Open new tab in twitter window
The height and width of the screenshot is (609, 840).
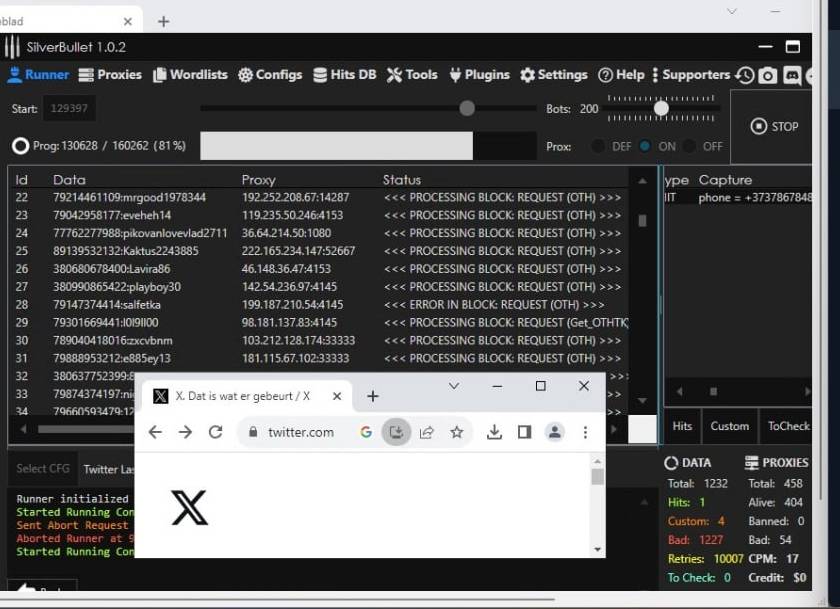(373, 396)
